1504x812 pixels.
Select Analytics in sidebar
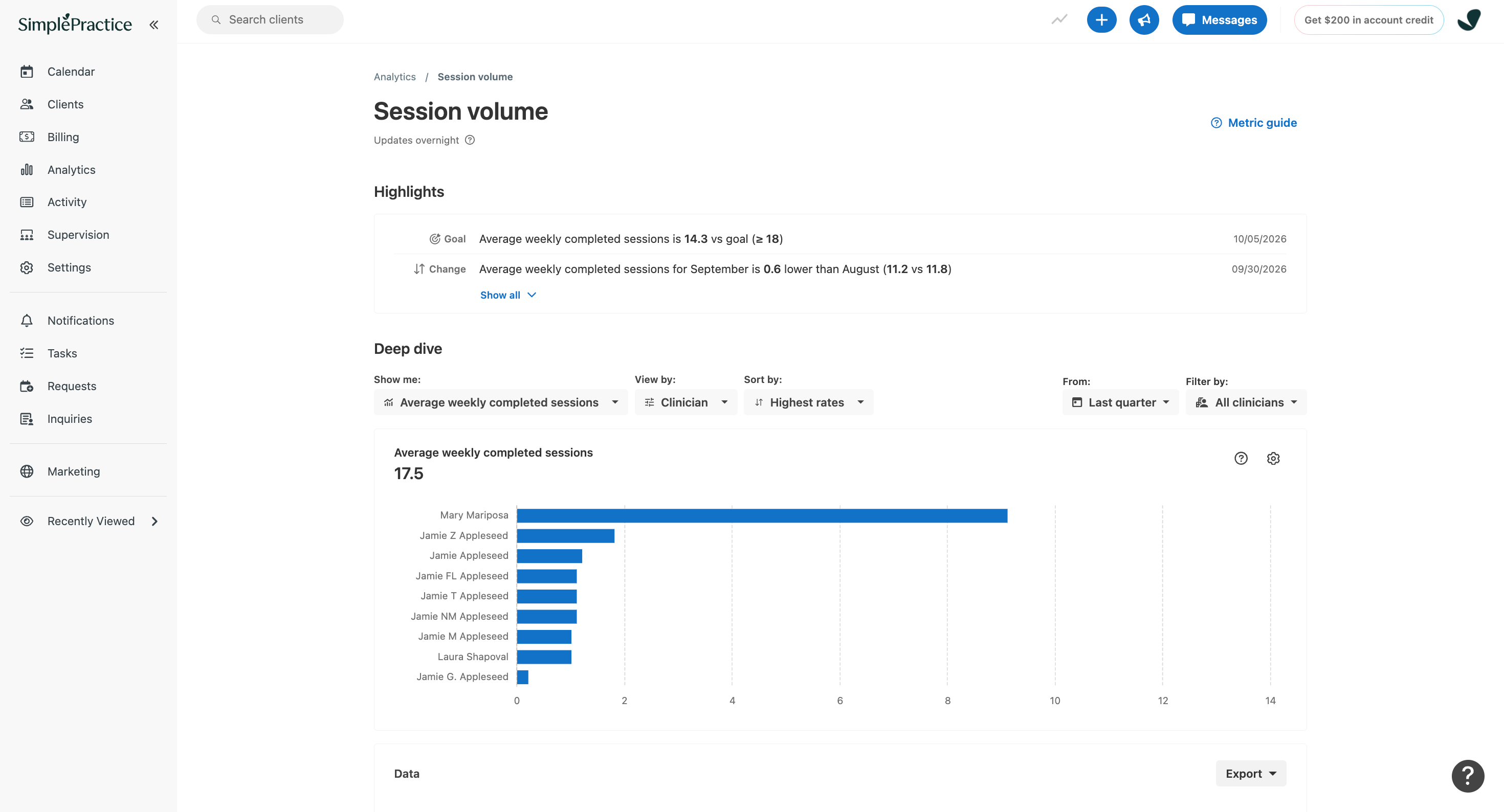coord(71,169)
